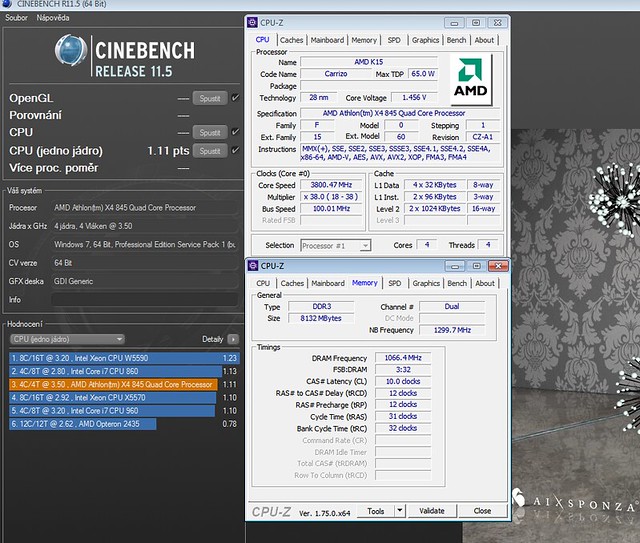Select CPU tab in lower CPU-Z window
Screen dimensions: 640x543
point(263,283)
